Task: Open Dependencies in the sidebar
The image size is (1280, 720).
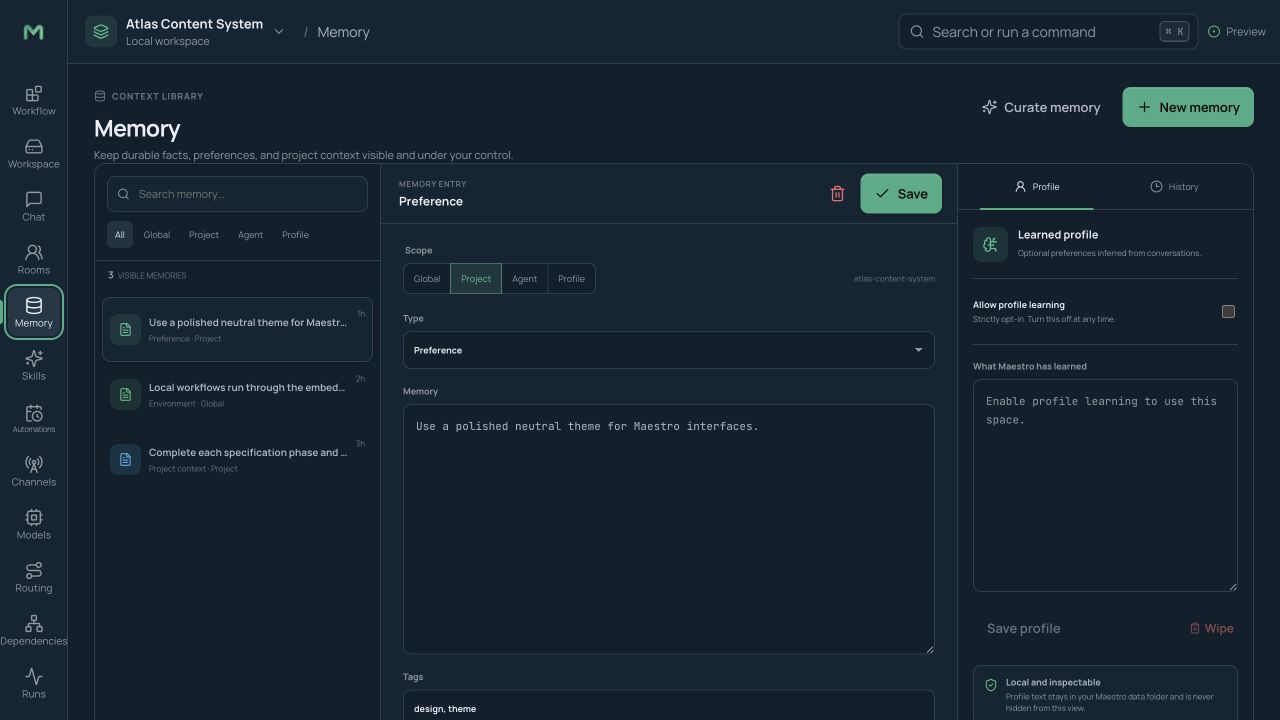Action: (x=33, y=631)
